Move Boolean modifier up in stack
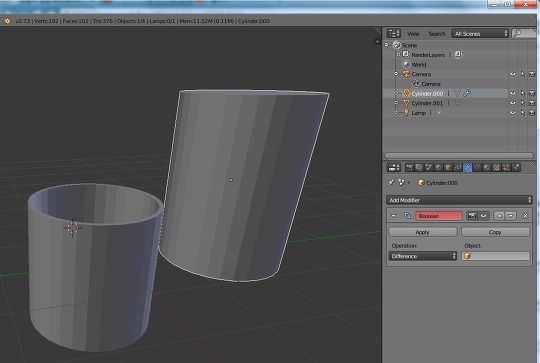 point(499,216)
